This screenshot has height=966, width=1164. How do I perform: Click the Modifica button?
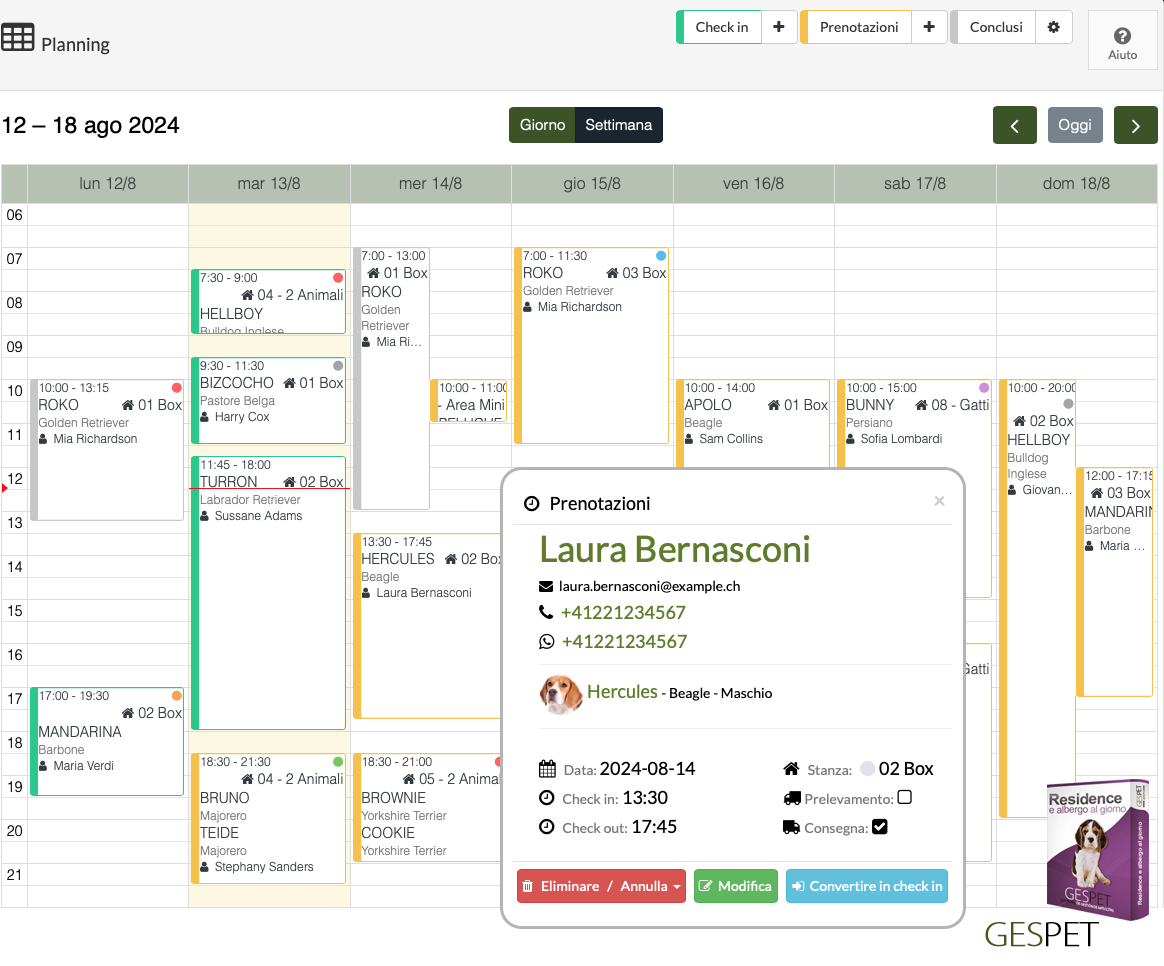[x=735, y=886]
